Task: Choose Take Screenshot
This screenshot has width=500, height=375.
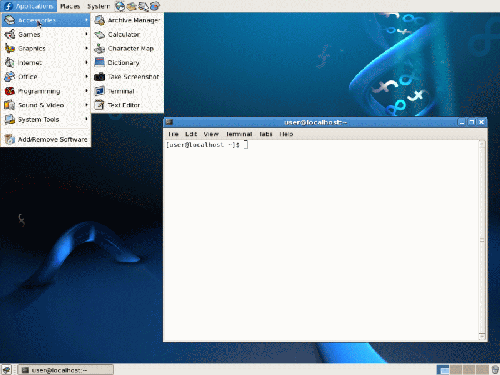Action: click(127, 77)
